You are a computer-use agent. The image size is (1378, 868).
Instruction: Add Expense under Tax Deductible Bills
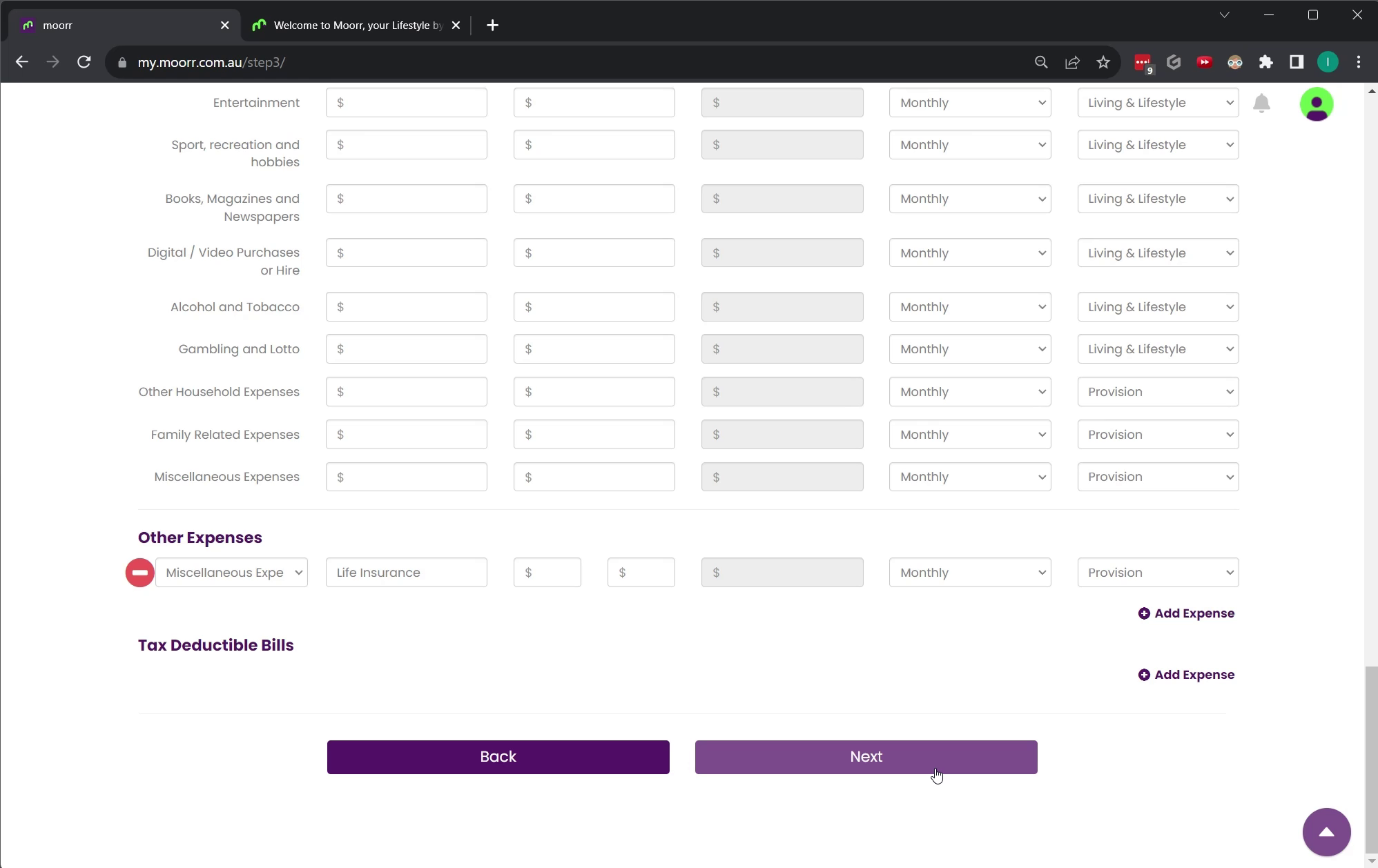click(x=1186, y=675)
